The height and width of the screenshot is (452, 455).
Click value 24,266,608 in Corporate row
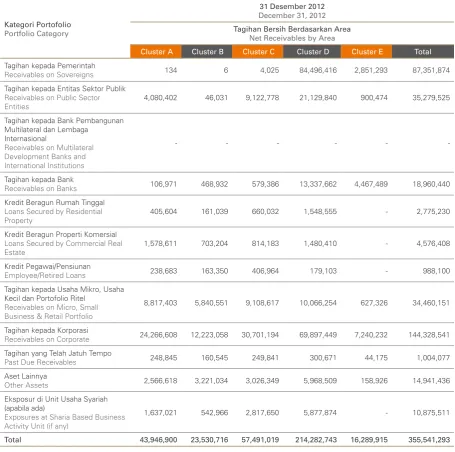(158, 335)
